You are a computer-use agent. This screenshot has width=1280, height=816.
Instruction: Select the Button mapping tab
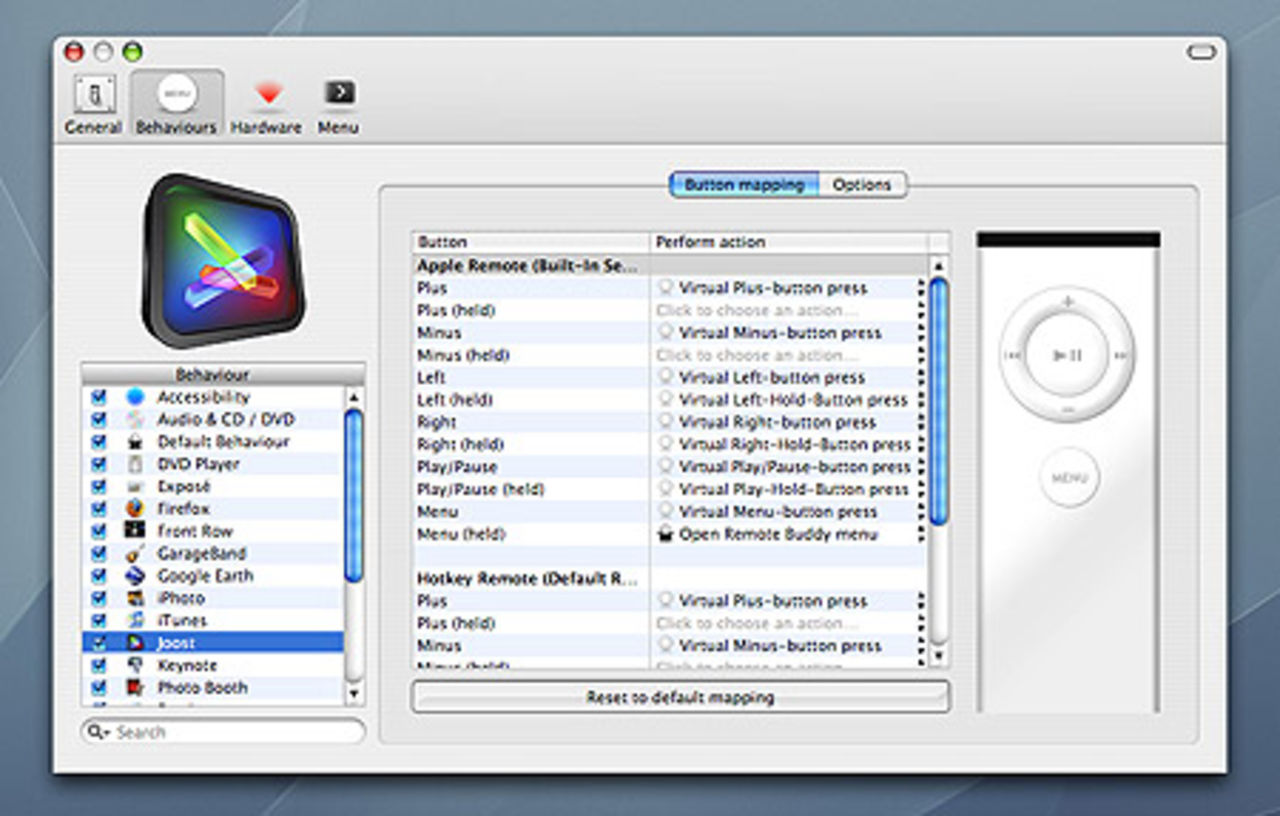pos(744,185)
